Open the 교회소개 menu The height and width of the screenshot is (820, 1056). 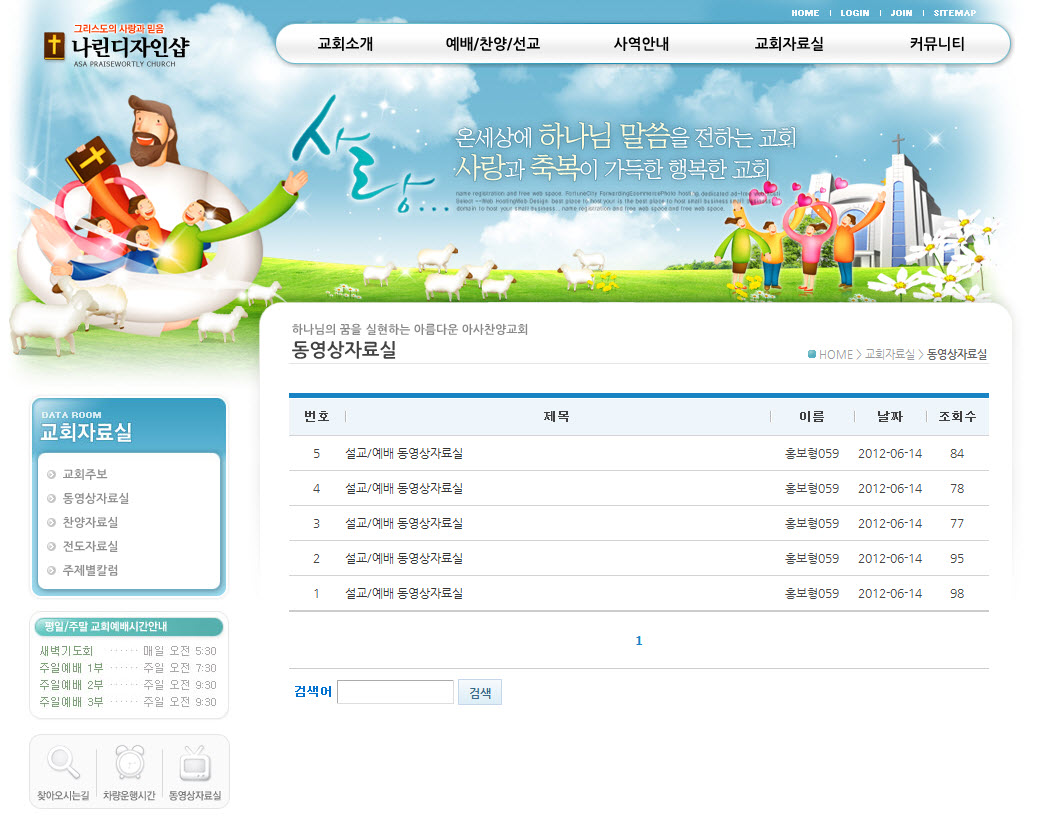point(345,44)
